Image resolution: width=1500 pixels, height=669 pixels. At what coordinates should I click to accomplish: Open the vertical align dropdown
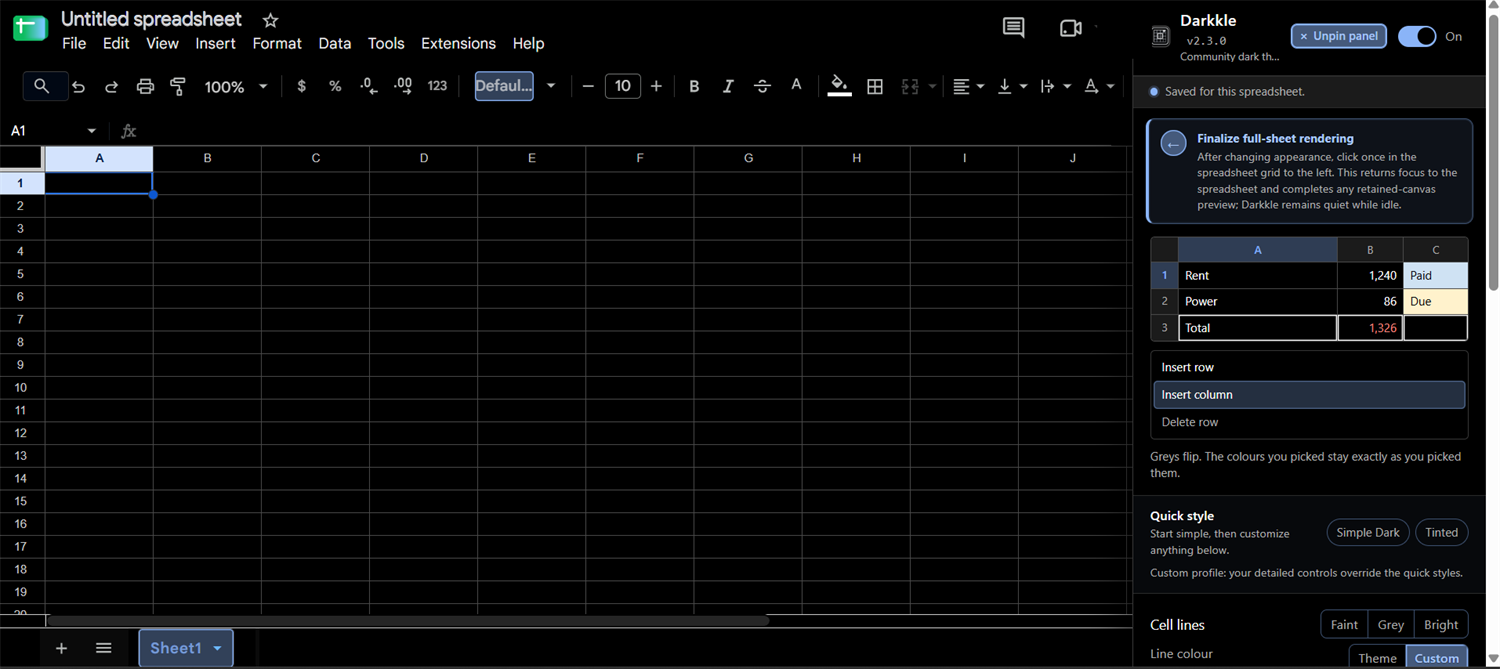[x=1012, y=87]
